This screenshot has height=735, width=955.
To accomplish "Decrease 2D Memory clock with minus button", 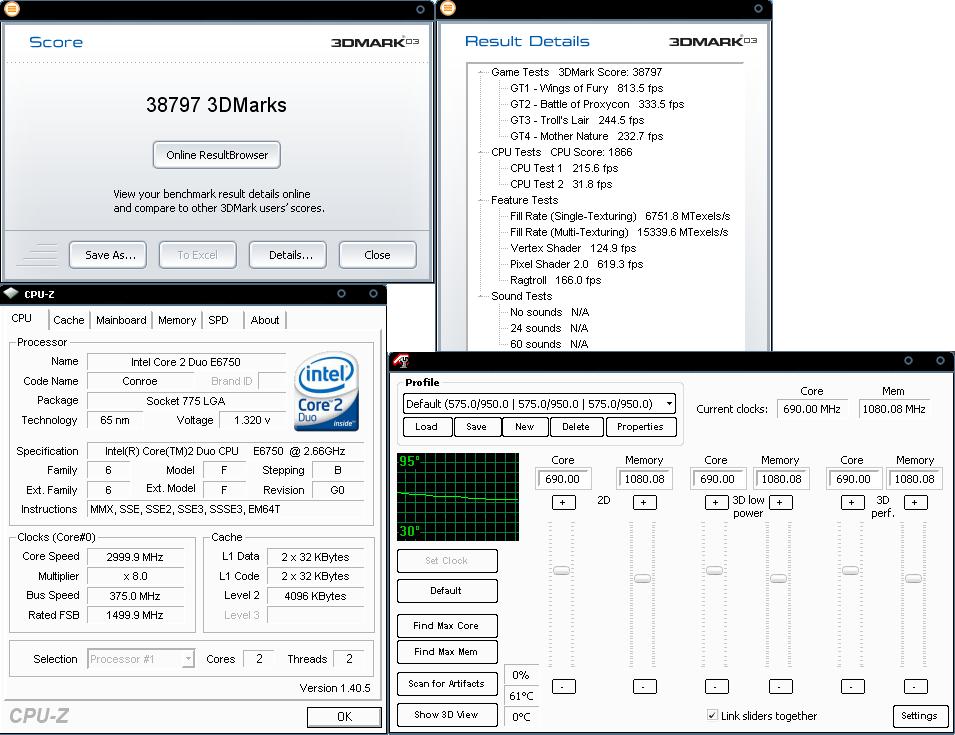I will pyautogui.click(x=644, y=686).
